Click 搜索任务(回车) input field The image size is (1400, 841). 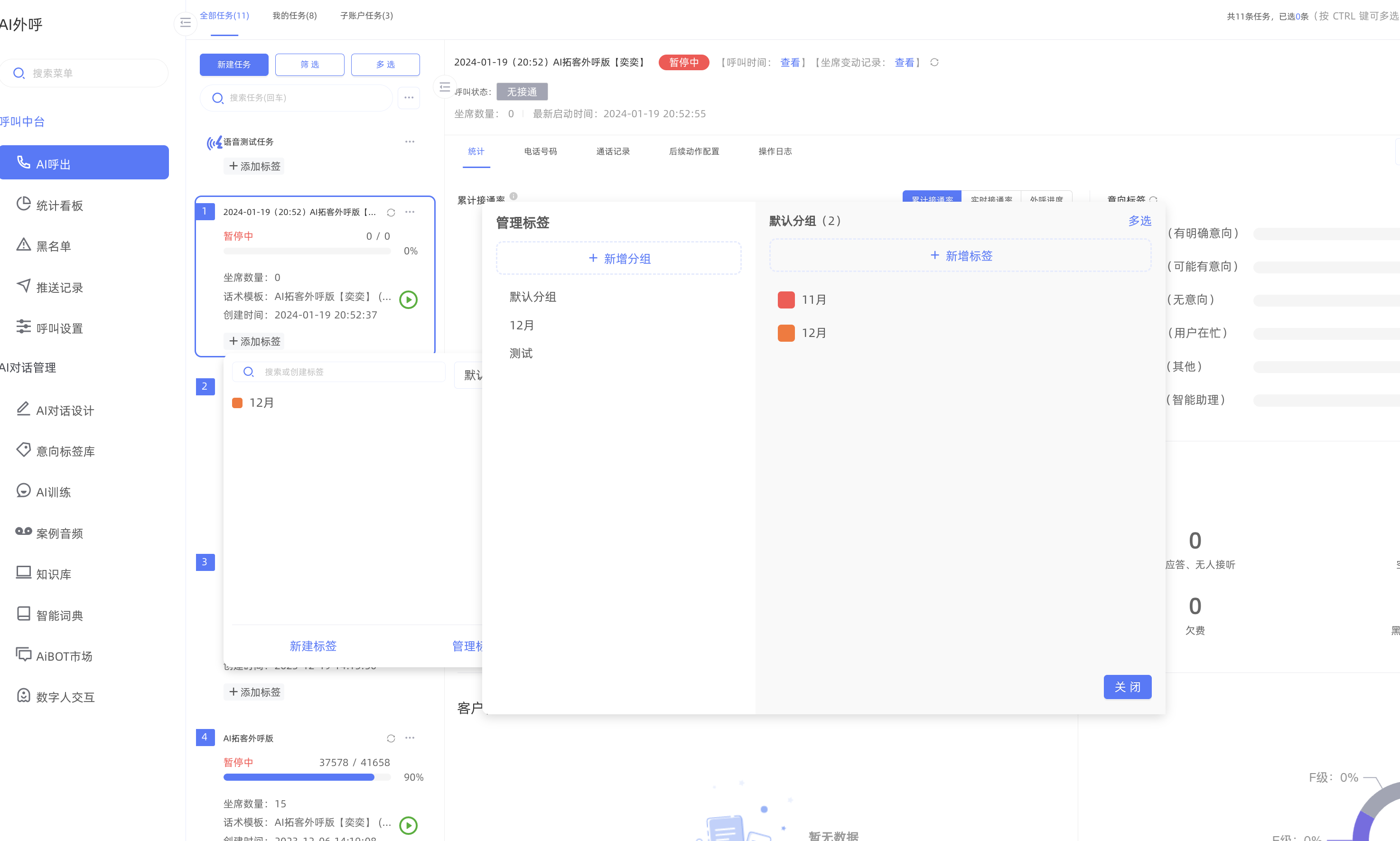click(x=296, y=98)
